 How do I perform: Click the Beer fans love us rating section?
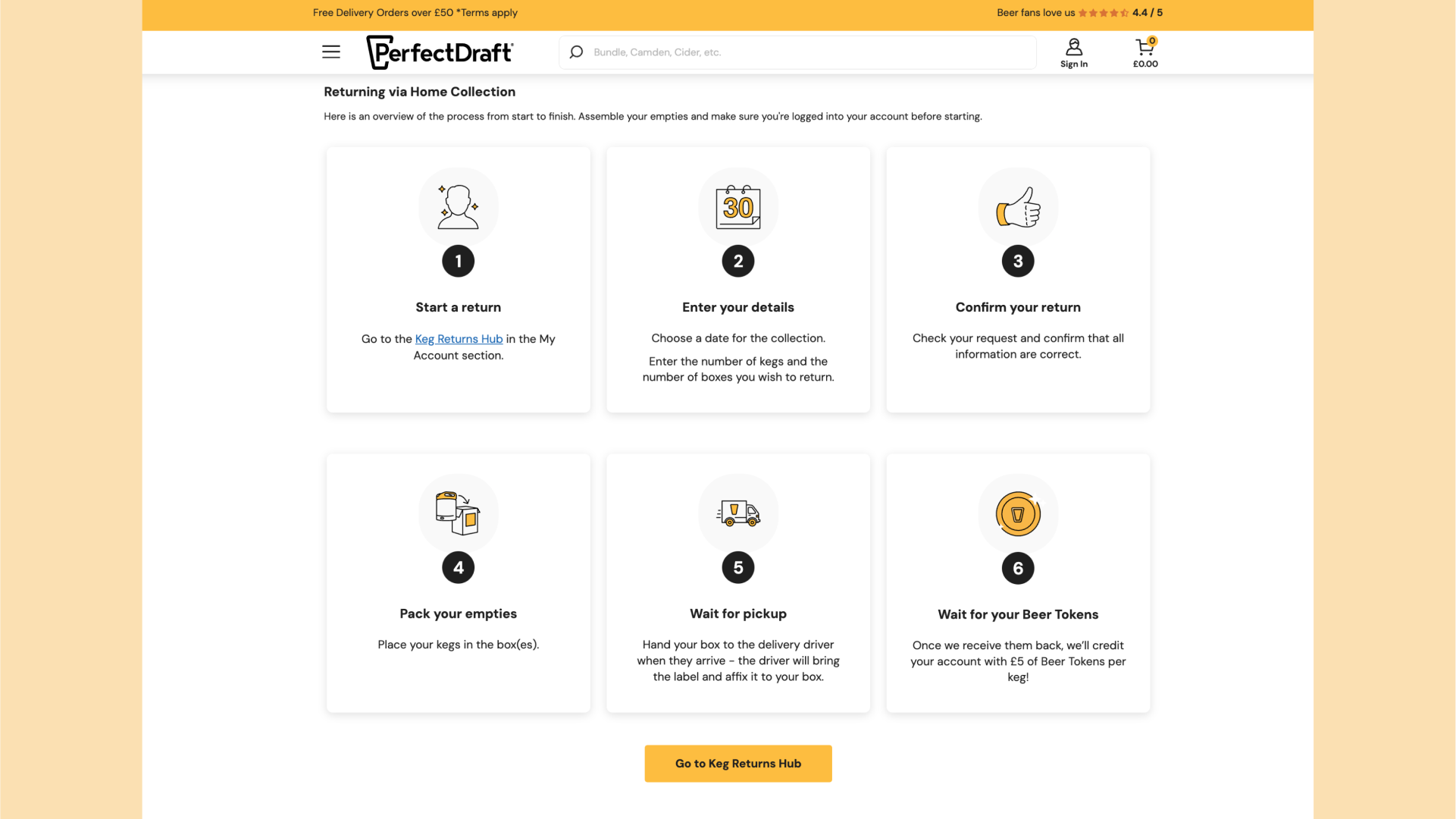click(x=1080, y=12)
